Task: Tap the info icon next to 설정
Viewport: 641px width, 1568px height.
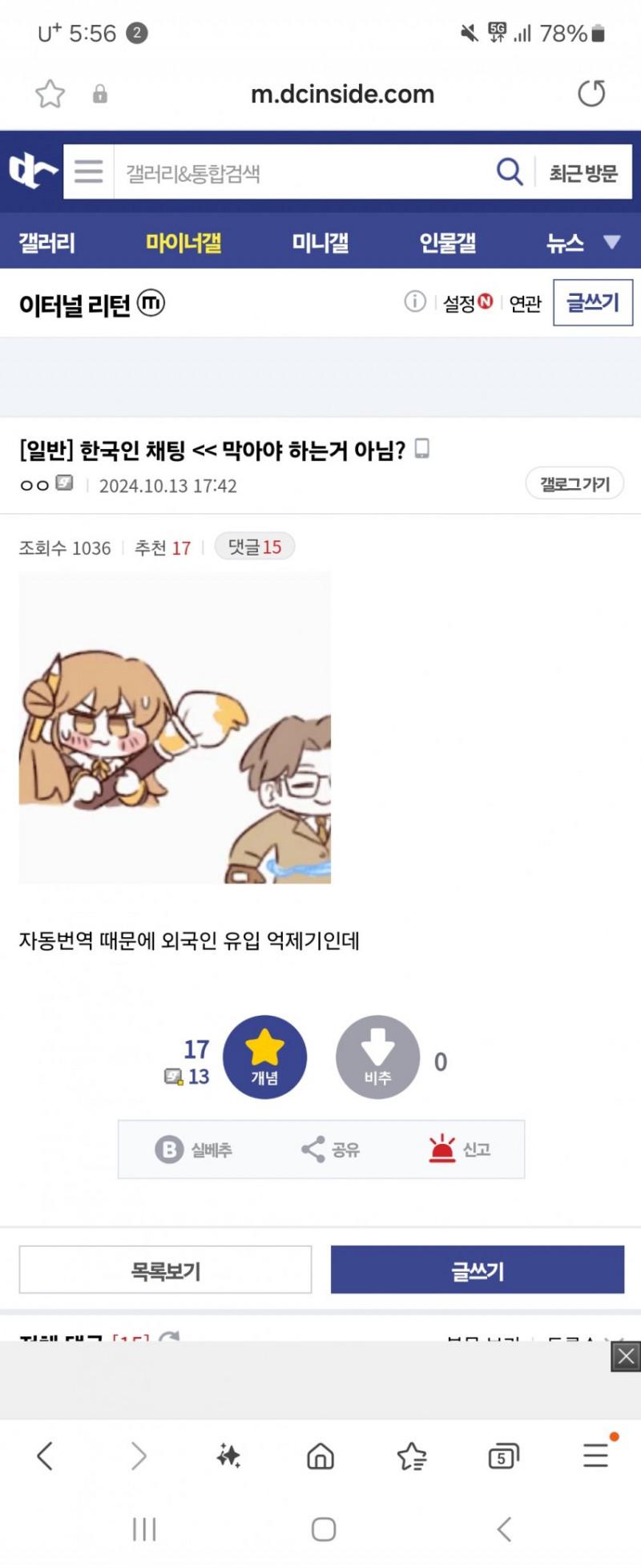Action: pyautogui.click(x=415, y=302)
